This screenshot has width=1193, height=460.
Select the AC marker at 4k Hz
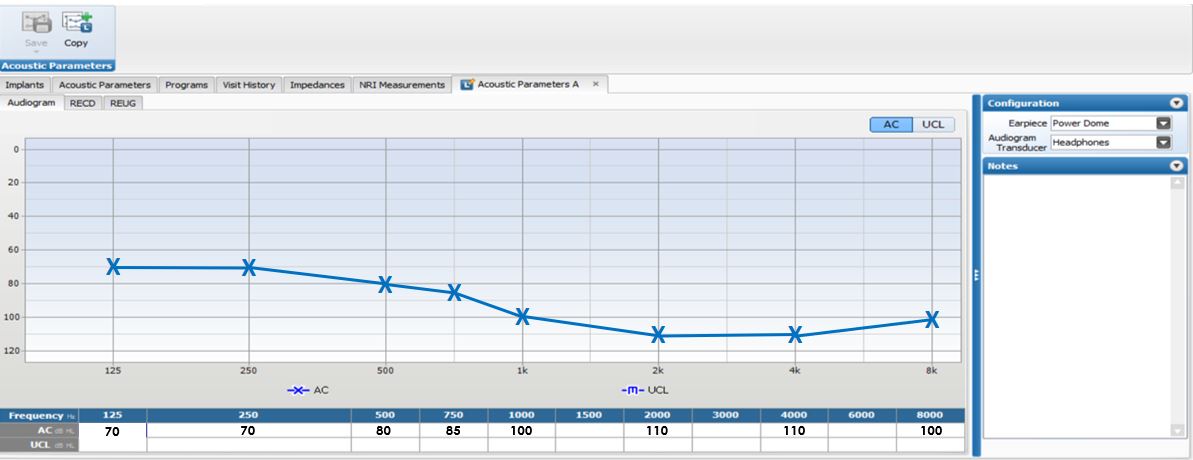pyautogui.click(x=795, y=334)
